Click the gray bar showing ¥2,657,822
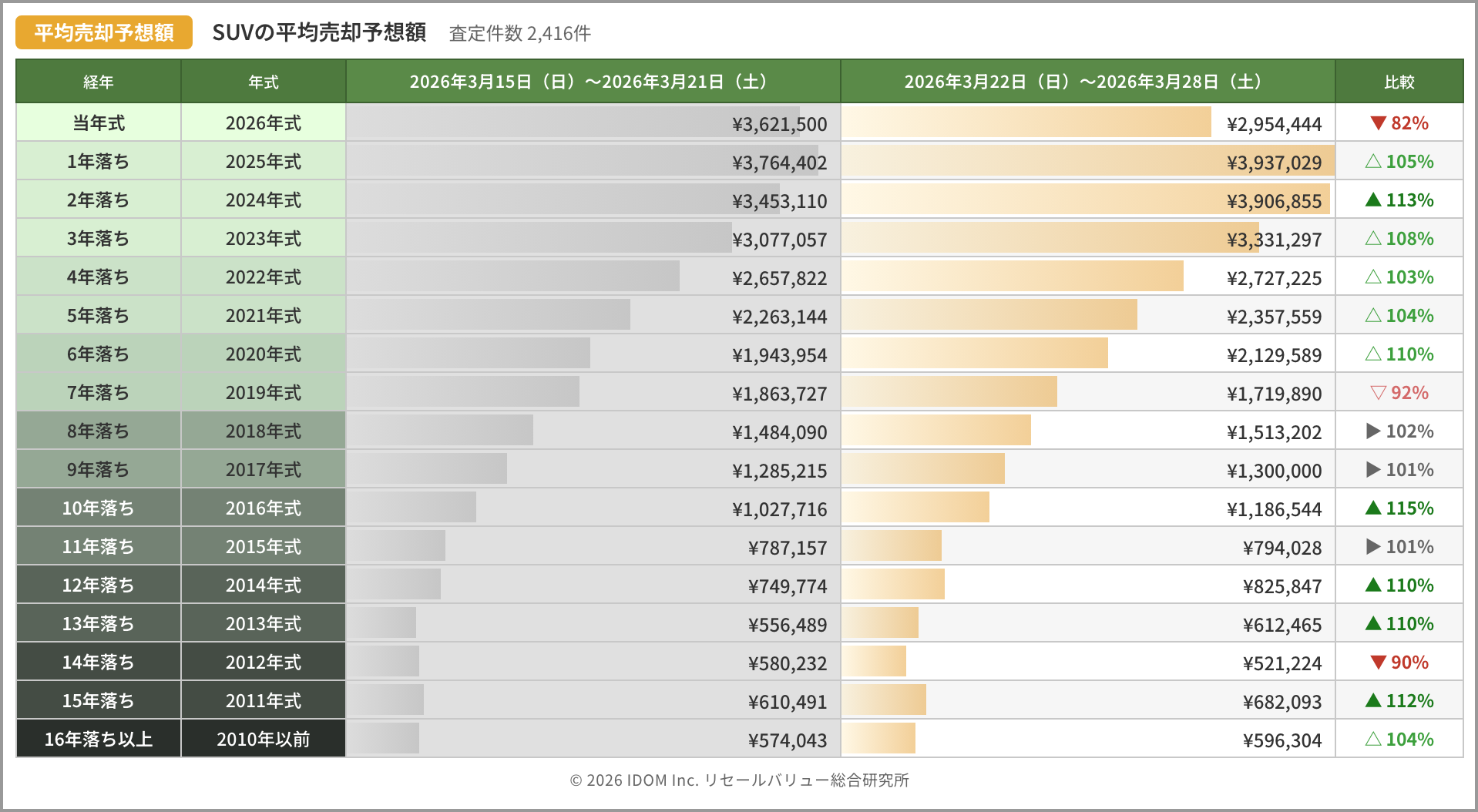This screenshot has width=1478, height=812. [513, 277]
